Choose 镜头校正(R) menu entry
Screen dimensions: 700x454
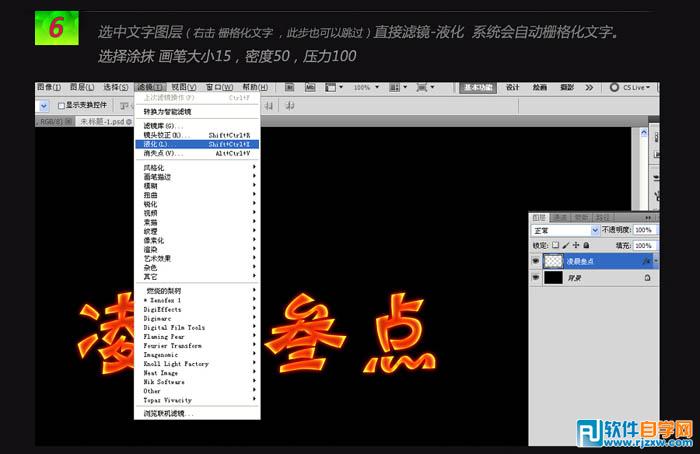[x=197, y=135]
